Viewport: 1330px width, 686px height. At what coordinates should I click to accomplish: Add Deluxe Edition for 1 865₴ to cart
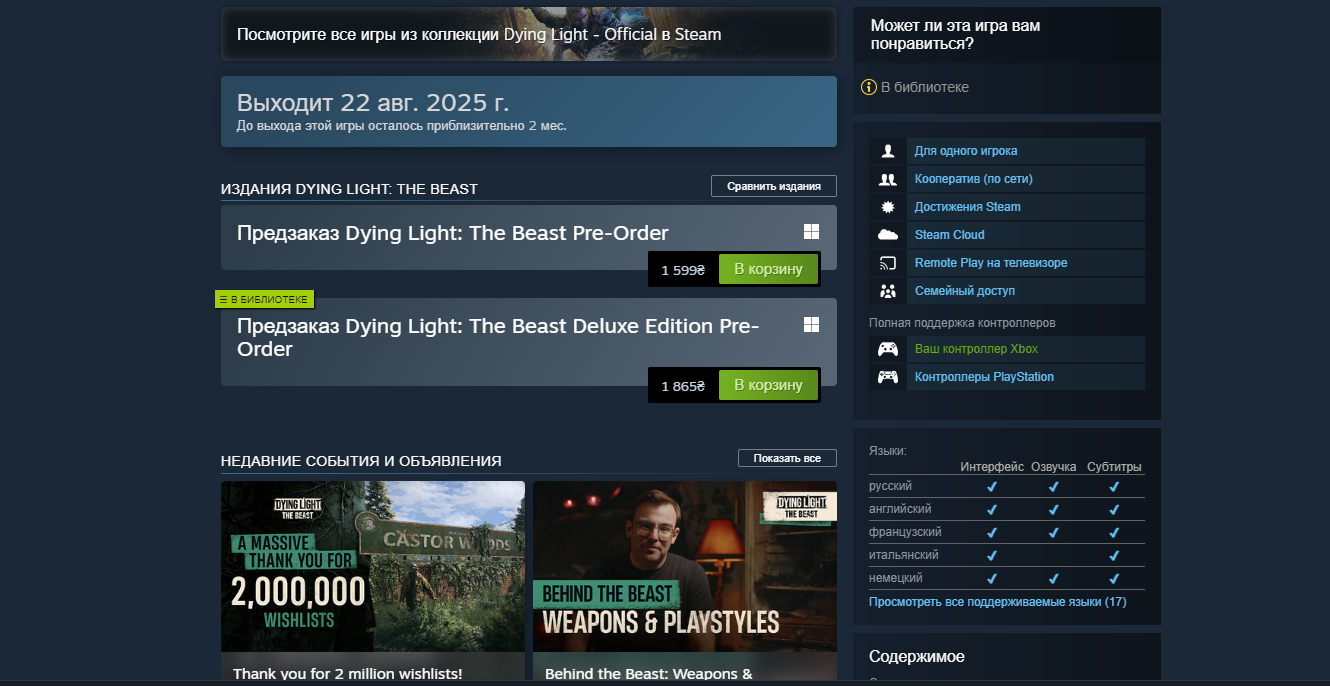point(768,385)
